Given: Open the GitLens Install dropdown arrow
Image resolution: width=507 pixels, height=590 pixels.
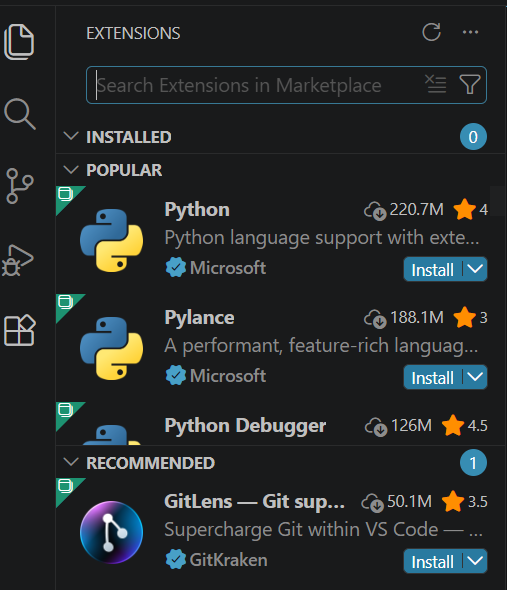Looking at the screenshot, I should (475, 561).
